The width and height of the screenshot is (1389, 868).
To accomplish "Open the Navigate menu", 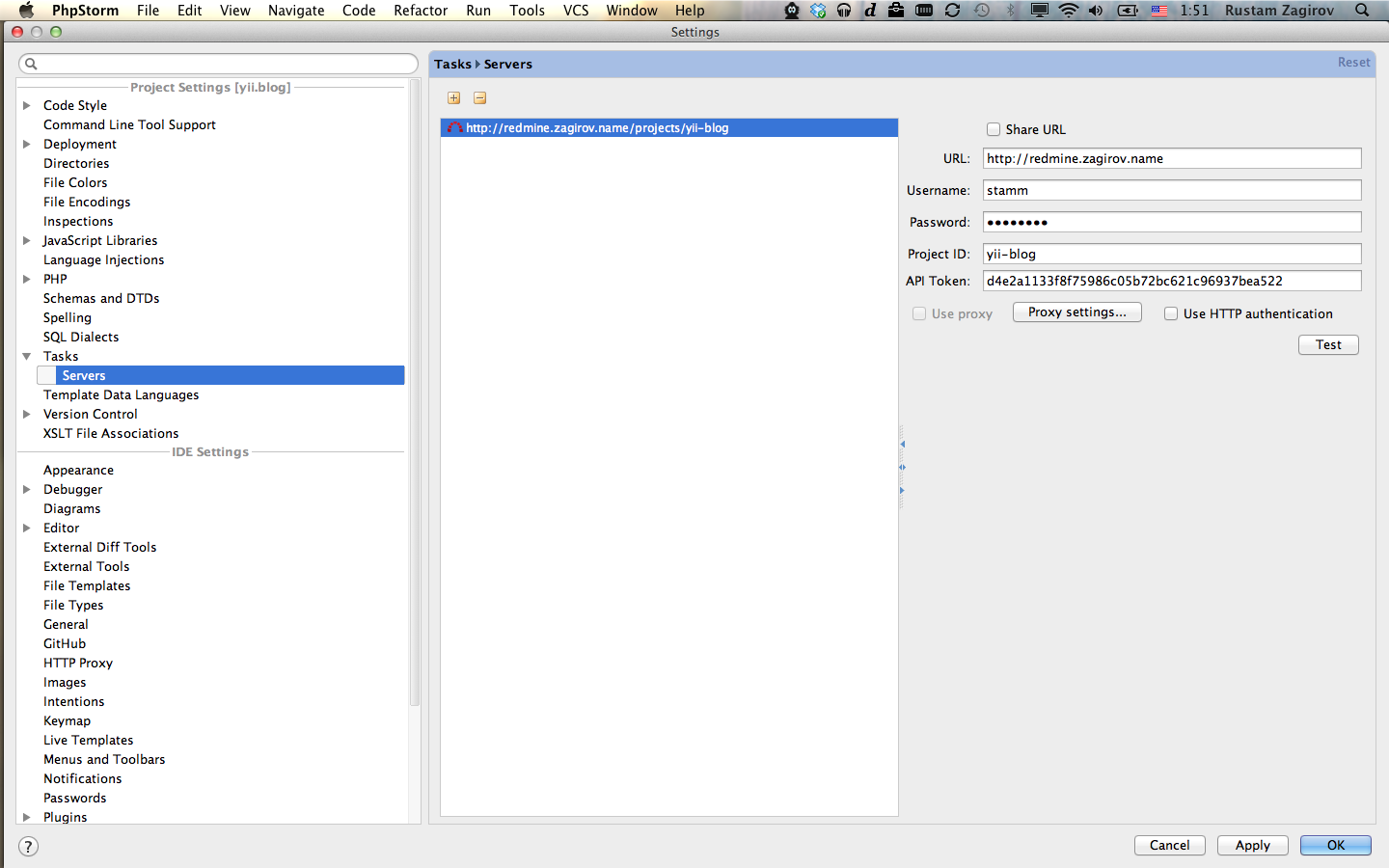I will click(296, 11).
